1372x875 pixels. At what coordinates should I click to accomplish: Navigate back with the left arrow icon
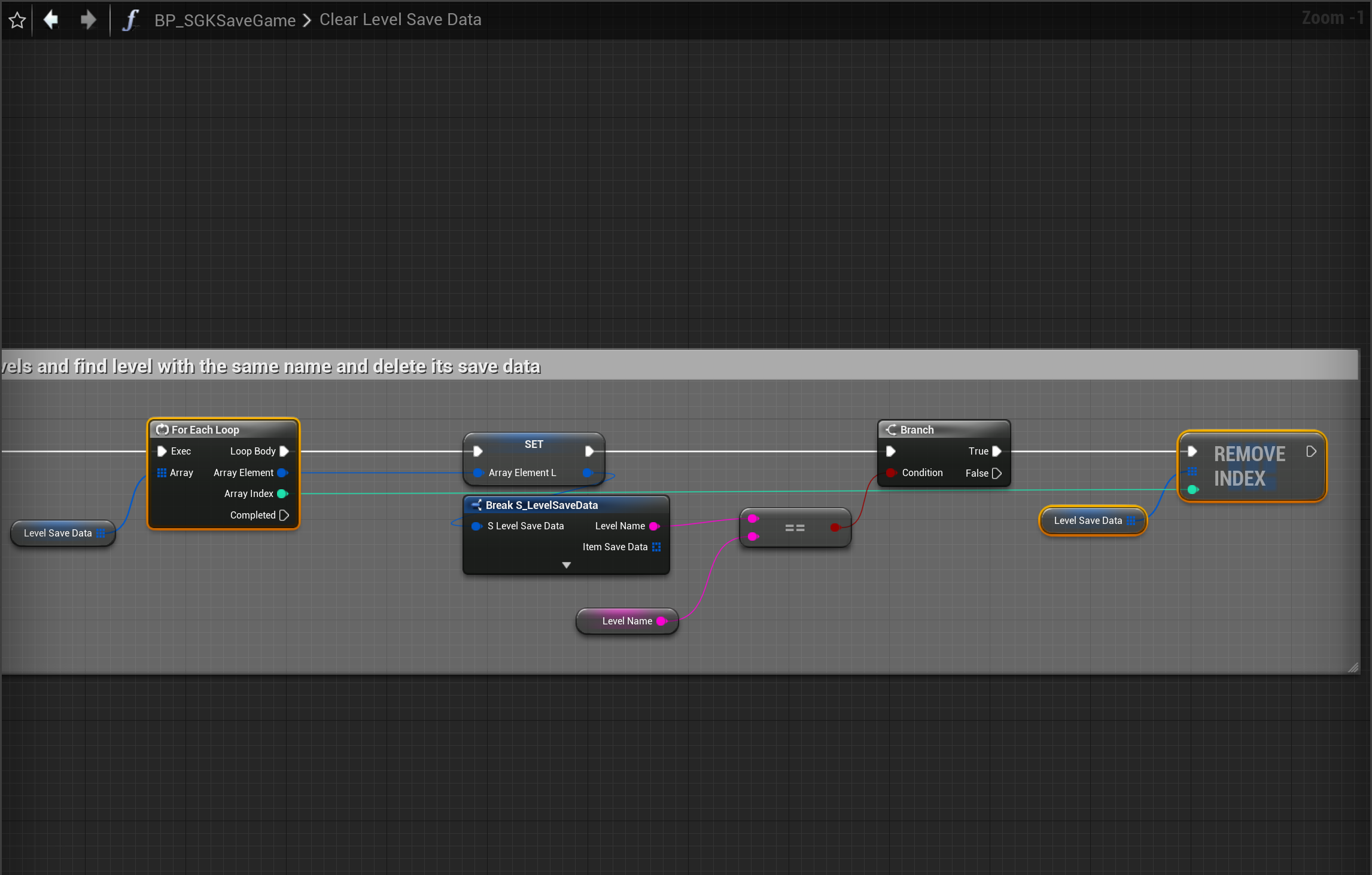tap(51, 20)
